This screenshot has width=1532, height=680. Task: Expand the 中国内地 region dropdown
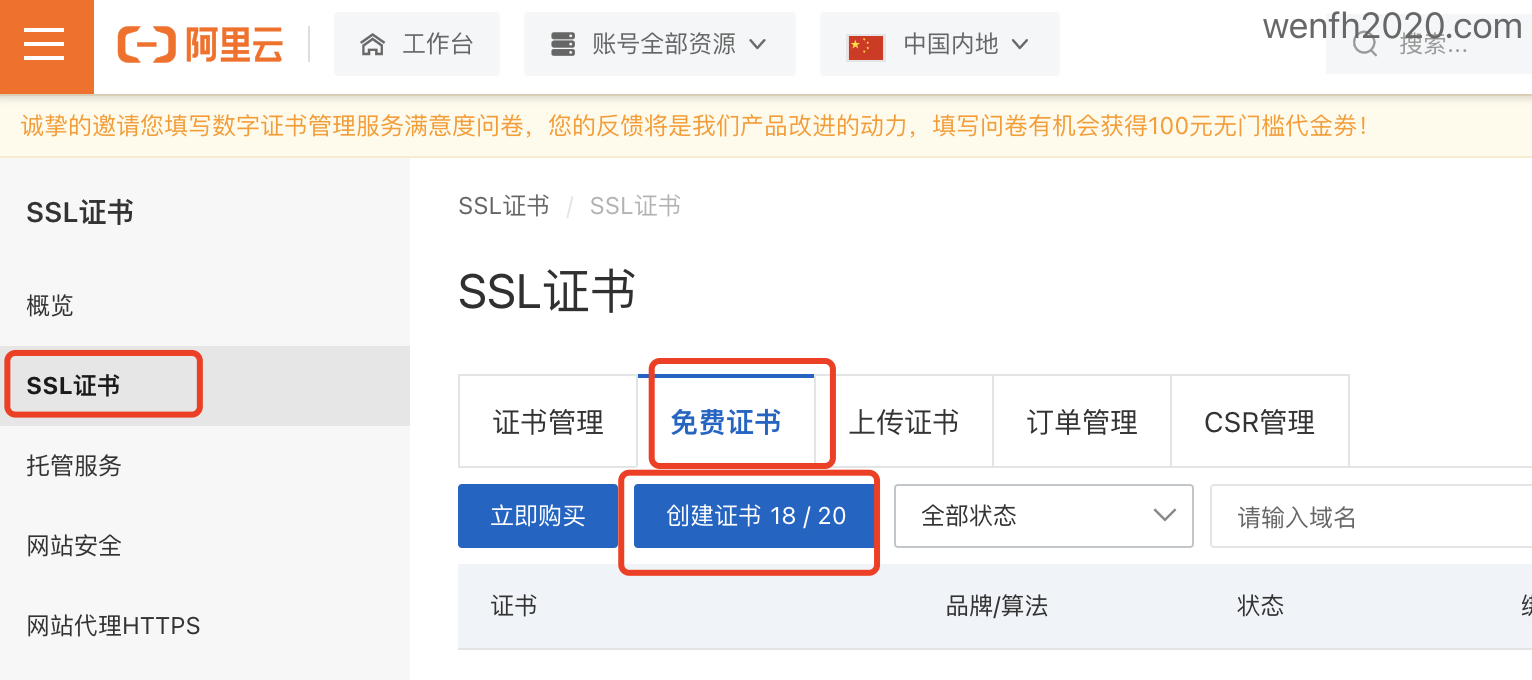pyautogui.click(x=940, y=44)
